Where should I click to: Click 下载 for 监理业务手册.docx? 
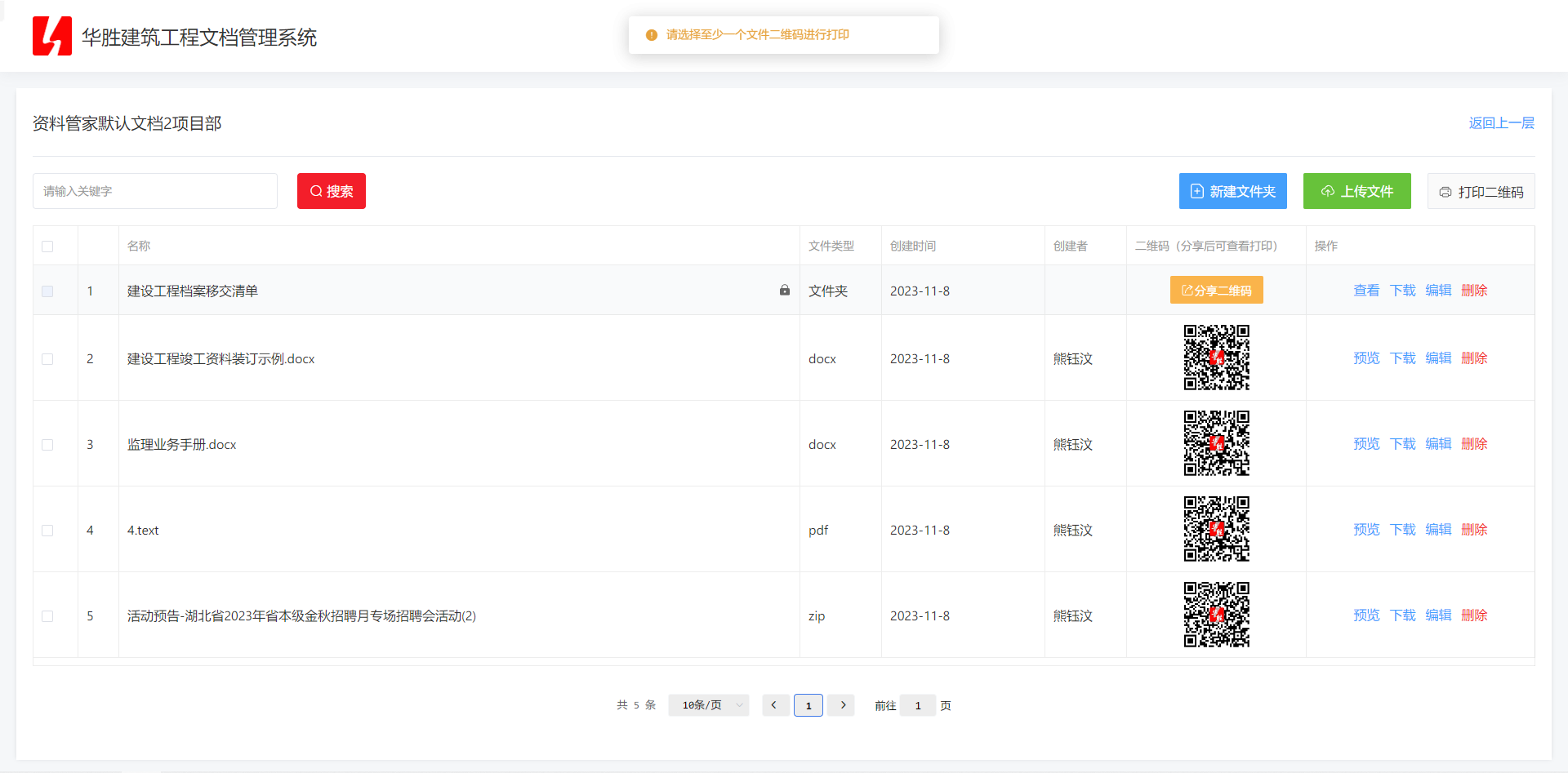1403,443
